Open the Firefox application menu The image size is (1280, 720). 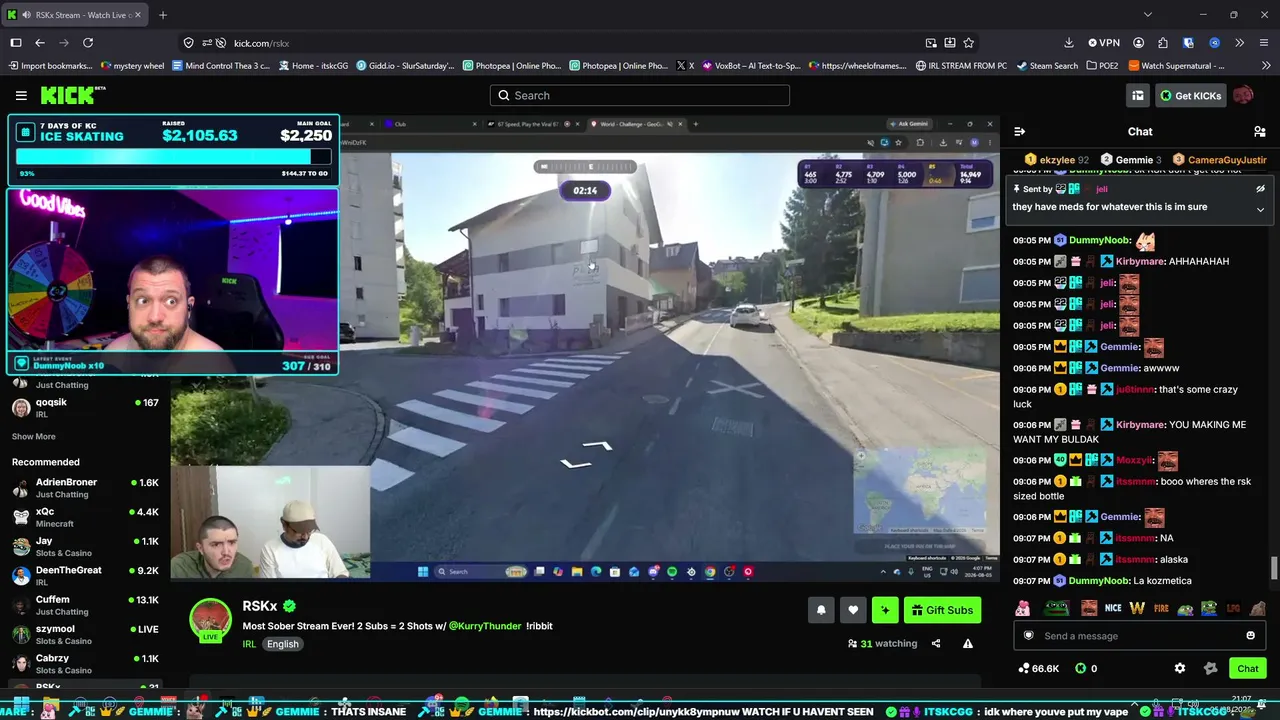pos(1263,43)
